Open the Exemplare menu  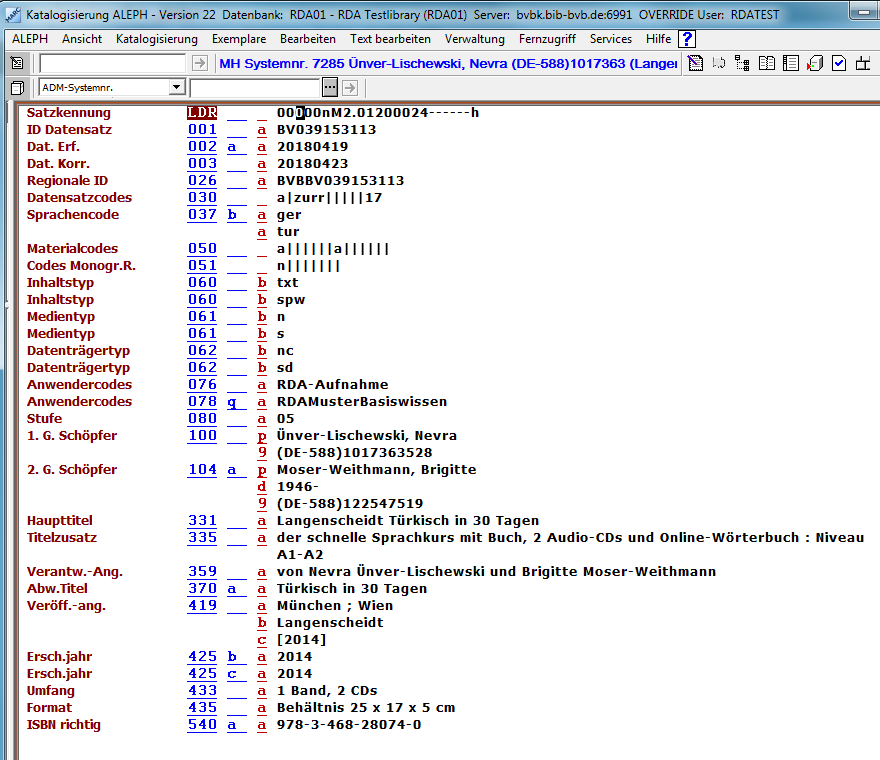(x=239, y=39)
